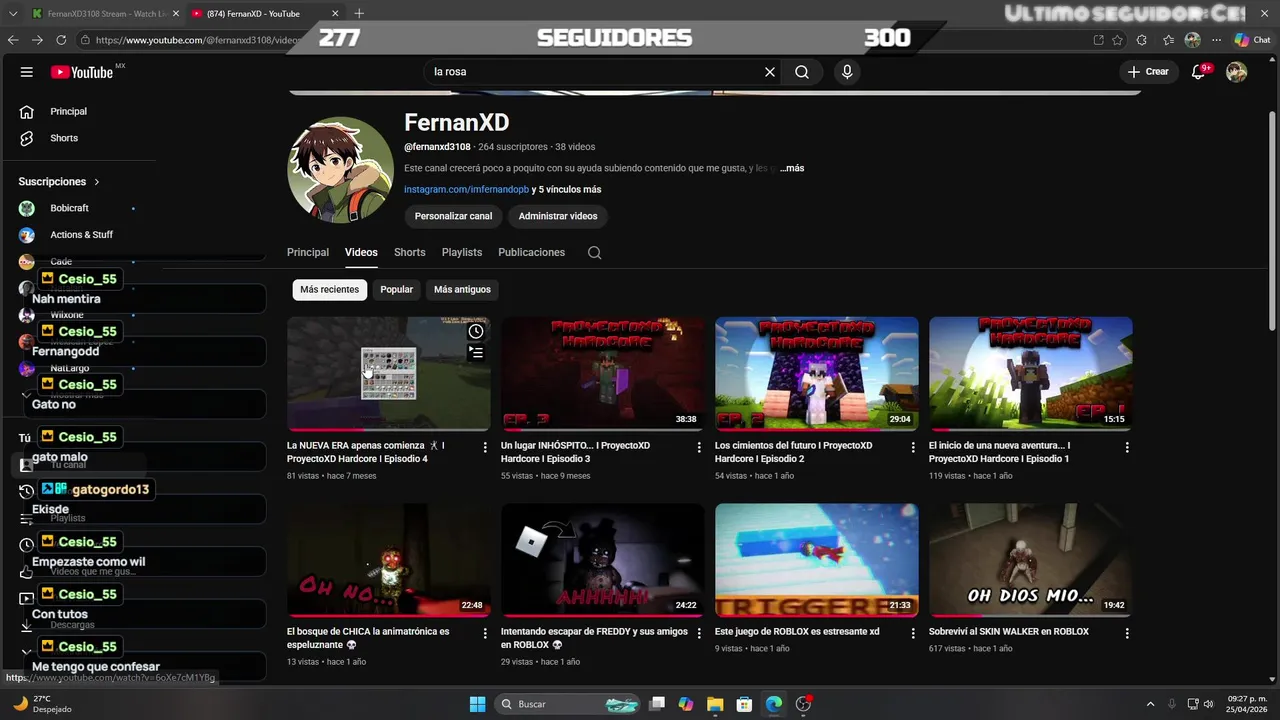The width and height of the screenshot is (1280, 720).
Task: Start voice search with the microphone
Action: pyautogui.click(x=847, y=72)
